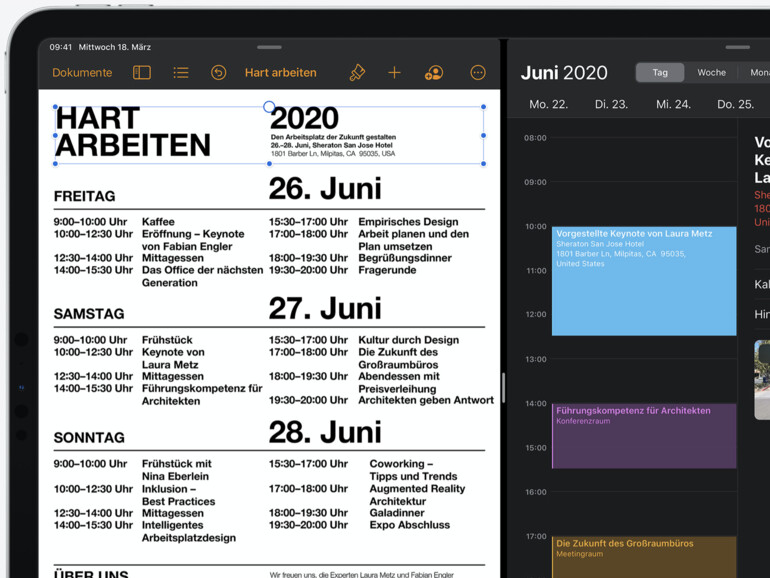The image size is (770, 578).
Task: Tap the plus insert icon
Action: pos(394,73)
